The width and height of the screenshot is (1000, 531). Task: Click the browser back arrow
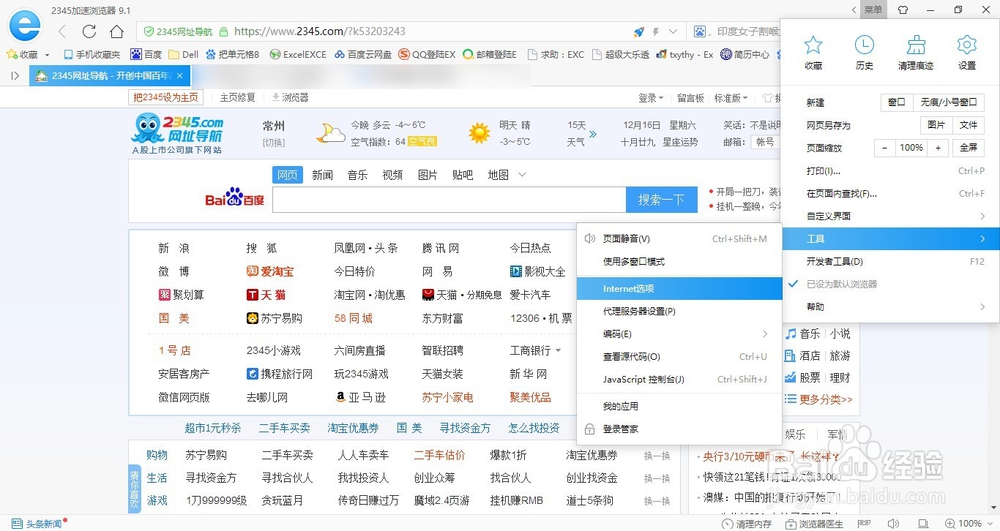point(62,31)
